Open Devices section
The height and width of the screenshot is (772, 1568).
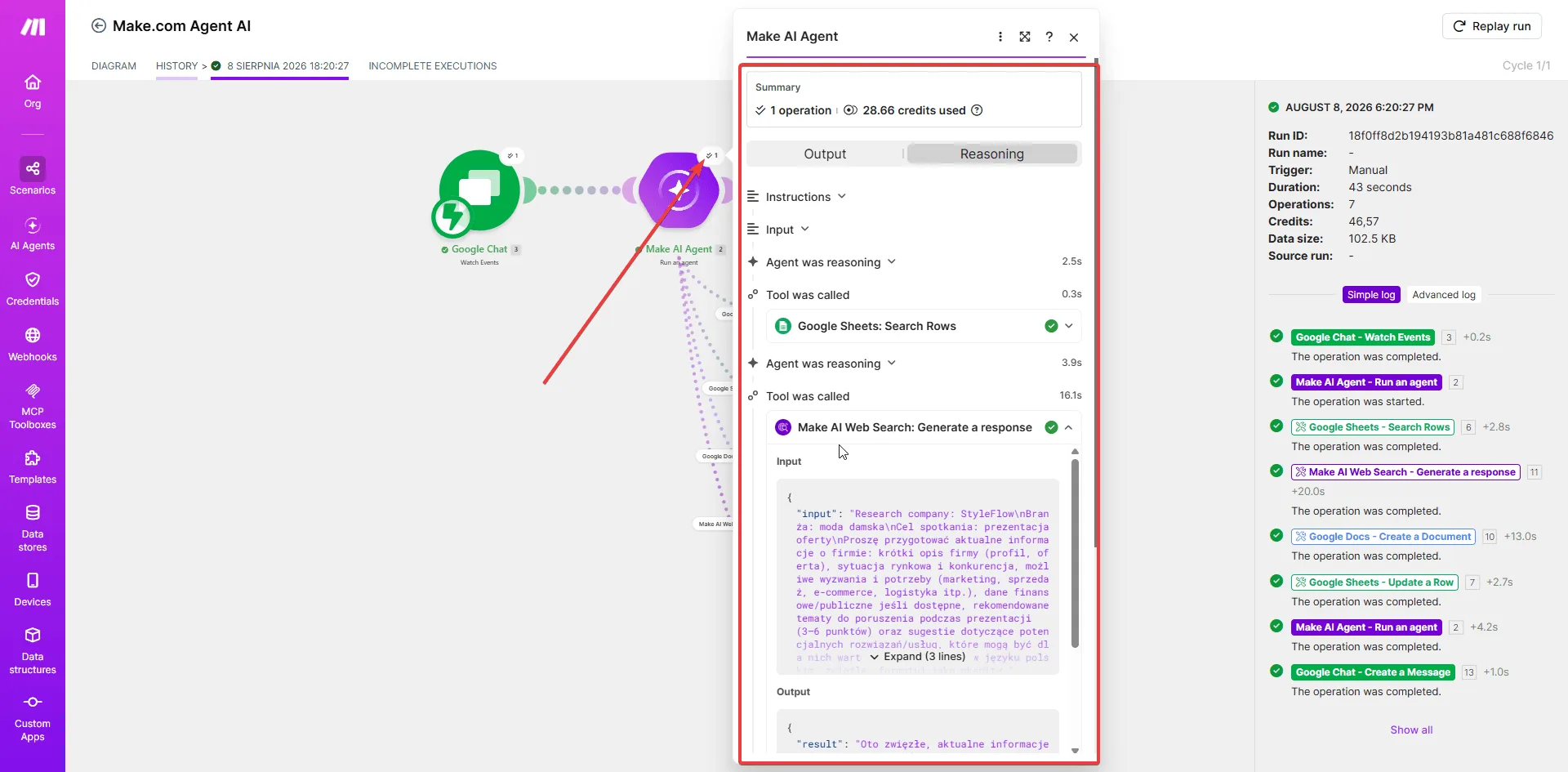33,590
